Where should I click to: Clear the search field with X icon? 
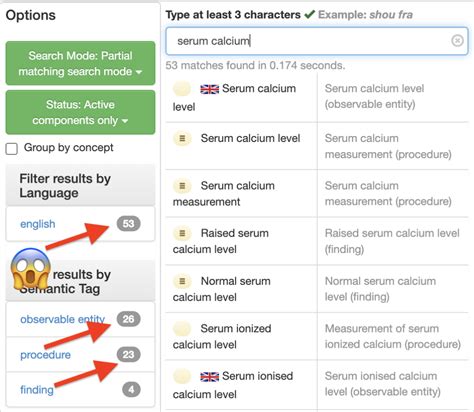[x=457, y=41]
